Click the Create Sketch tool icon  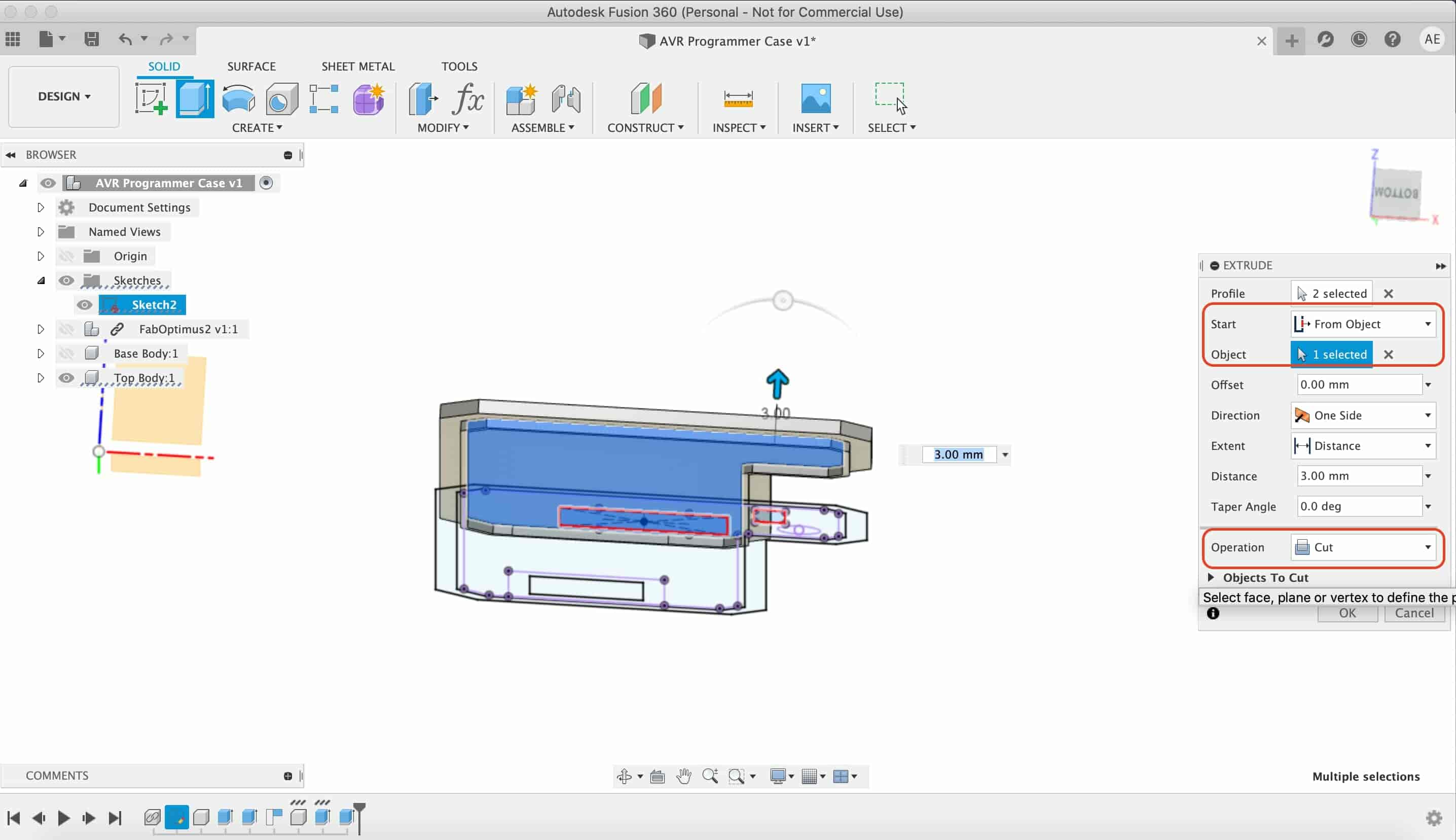(151, 98)
